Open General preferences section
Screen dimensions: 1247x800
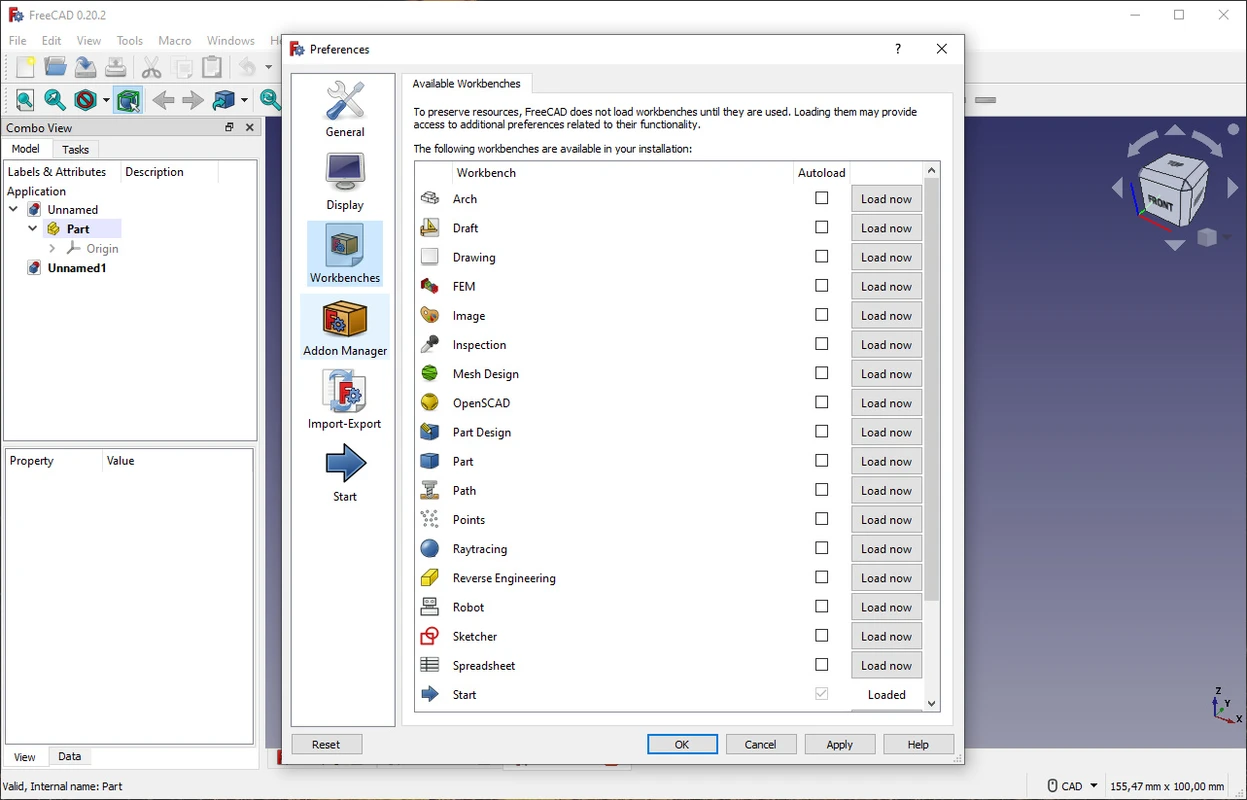pyautogui.click(x=345, y=109)
